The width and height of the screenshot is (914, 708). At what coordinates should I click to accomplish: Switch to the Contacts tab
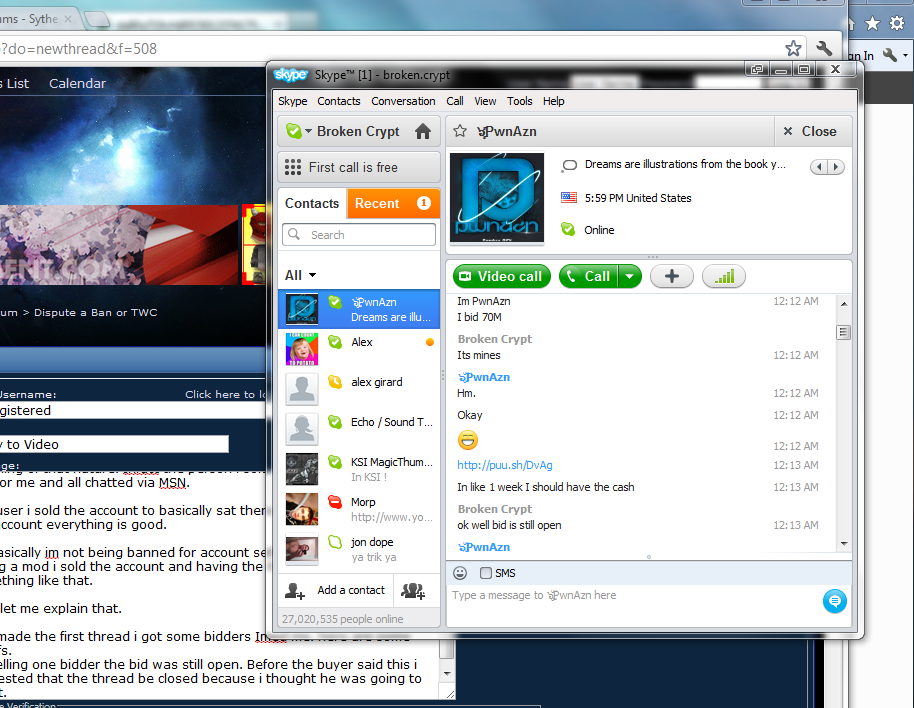[x=312, y=203]
